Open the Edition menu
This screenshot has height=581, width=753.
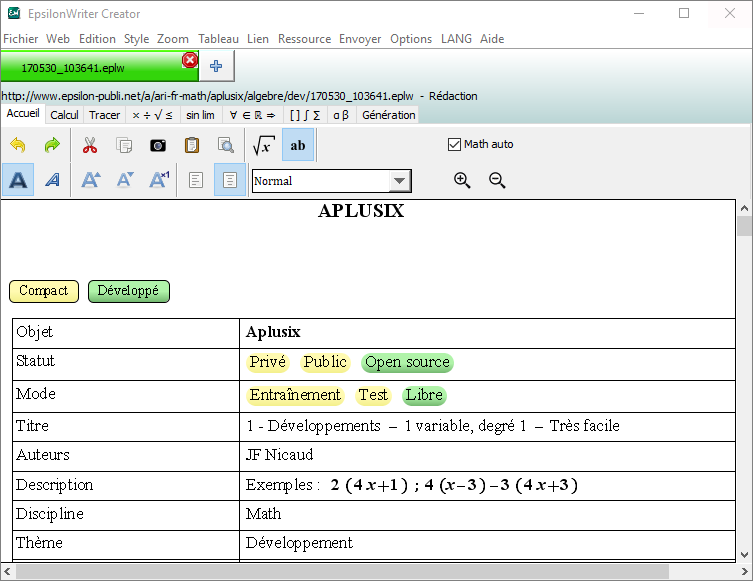pyautogui.click(x=97, y=39)
